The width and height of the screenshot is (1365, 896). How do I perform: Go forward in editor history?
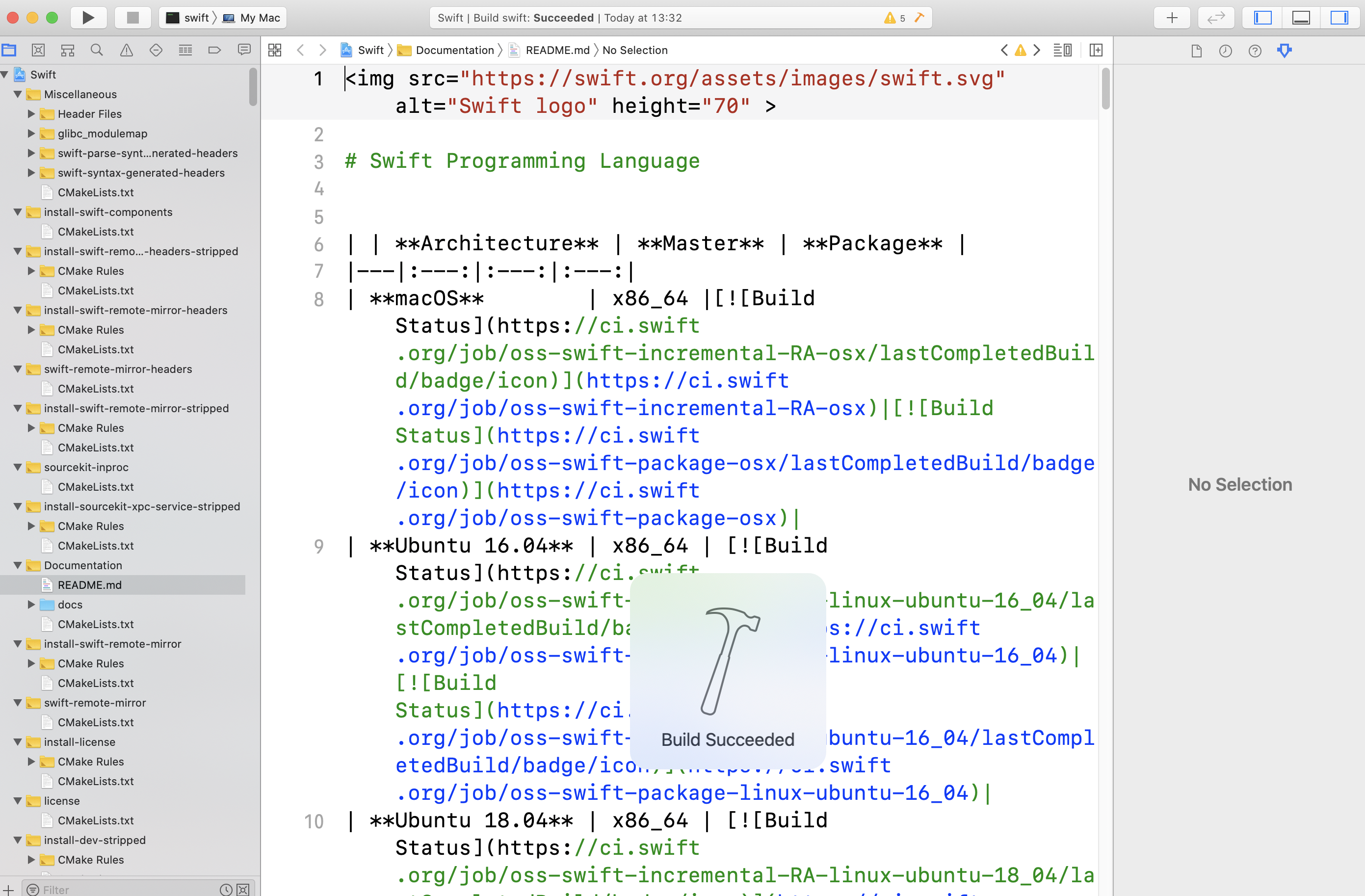pyautogui.click(x=322, y=51)
